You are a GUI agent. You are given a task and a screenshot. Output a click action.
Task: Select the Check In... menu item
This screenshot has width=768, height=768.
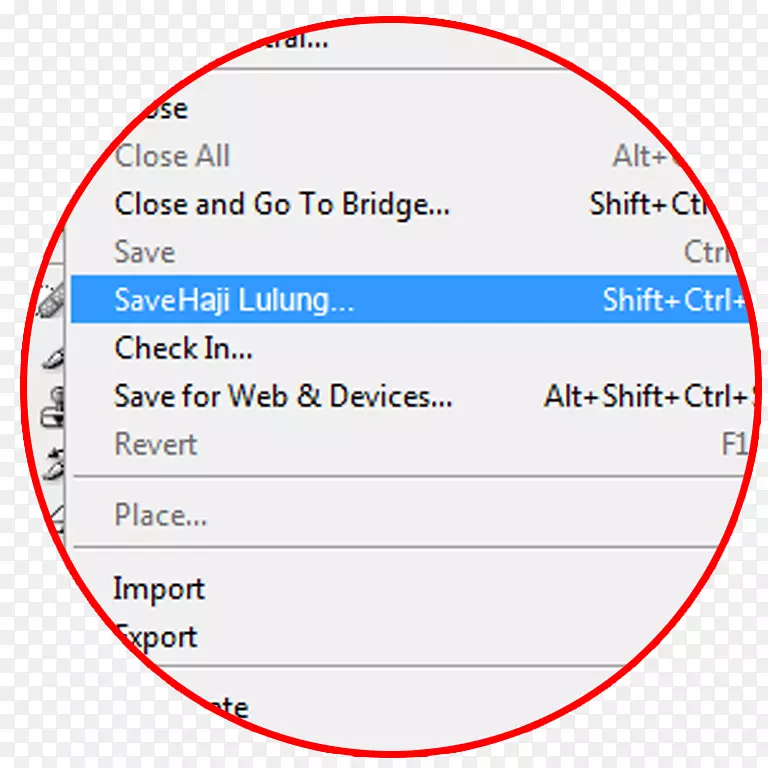(x=183, y=348)
